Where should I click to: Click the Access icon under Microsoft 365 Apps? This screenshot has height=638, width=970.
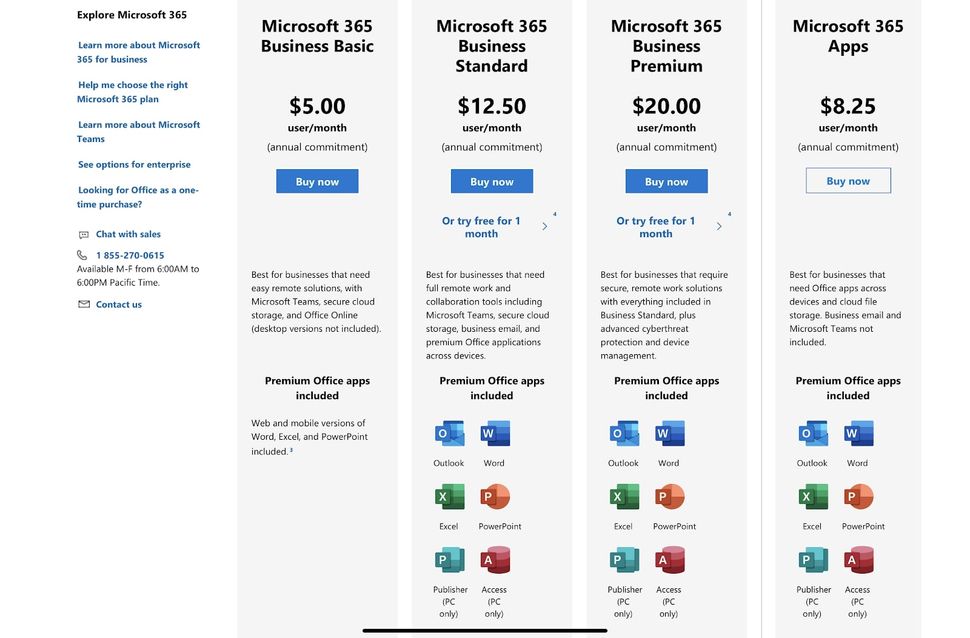(857, 560)
